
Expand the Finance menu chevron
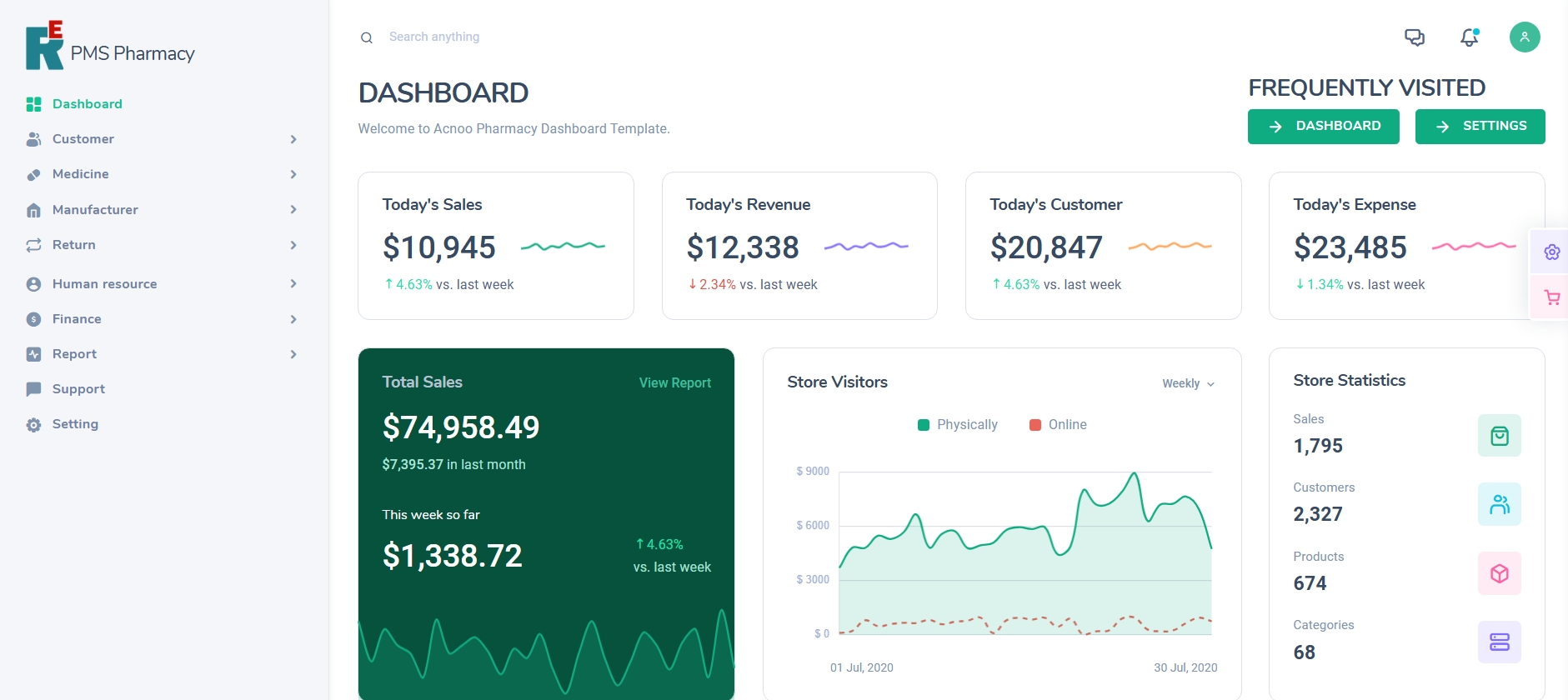coord(293,319)
